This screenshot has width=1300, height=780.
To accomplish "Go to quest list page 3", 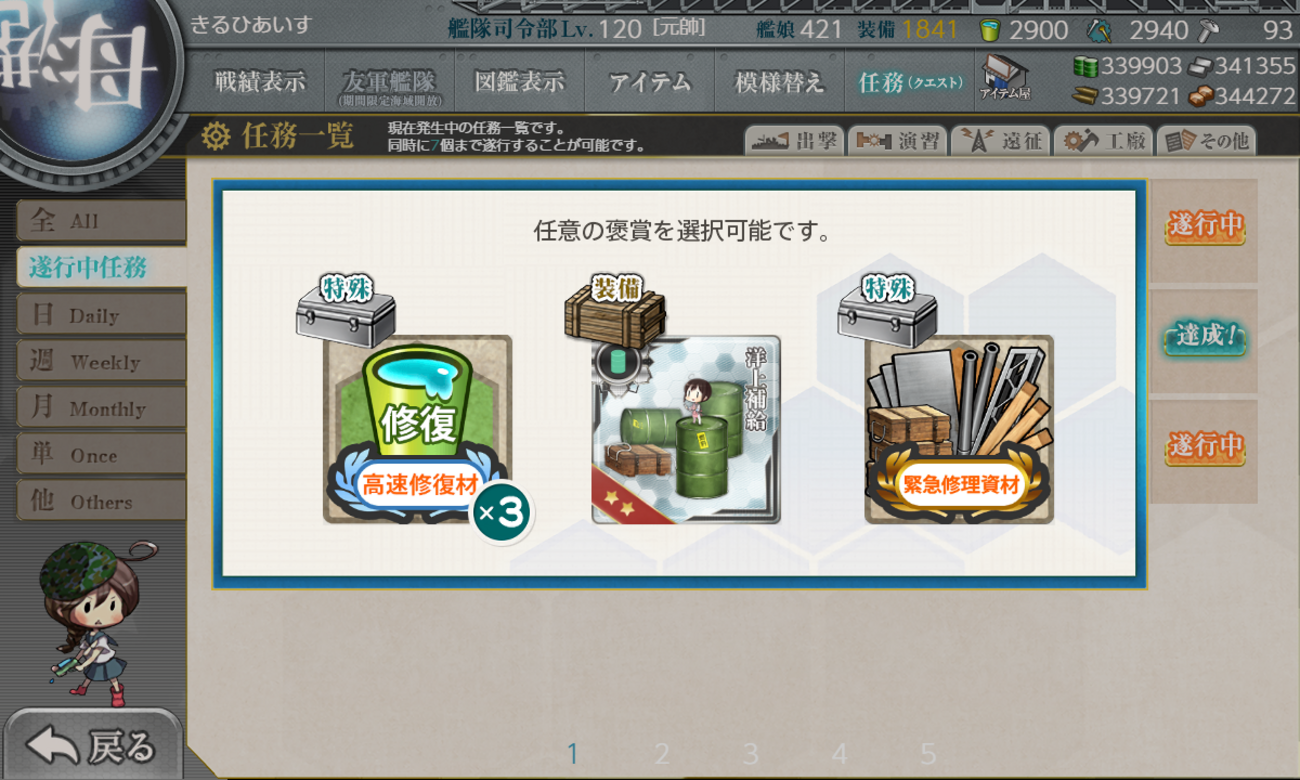I will 750,753.
